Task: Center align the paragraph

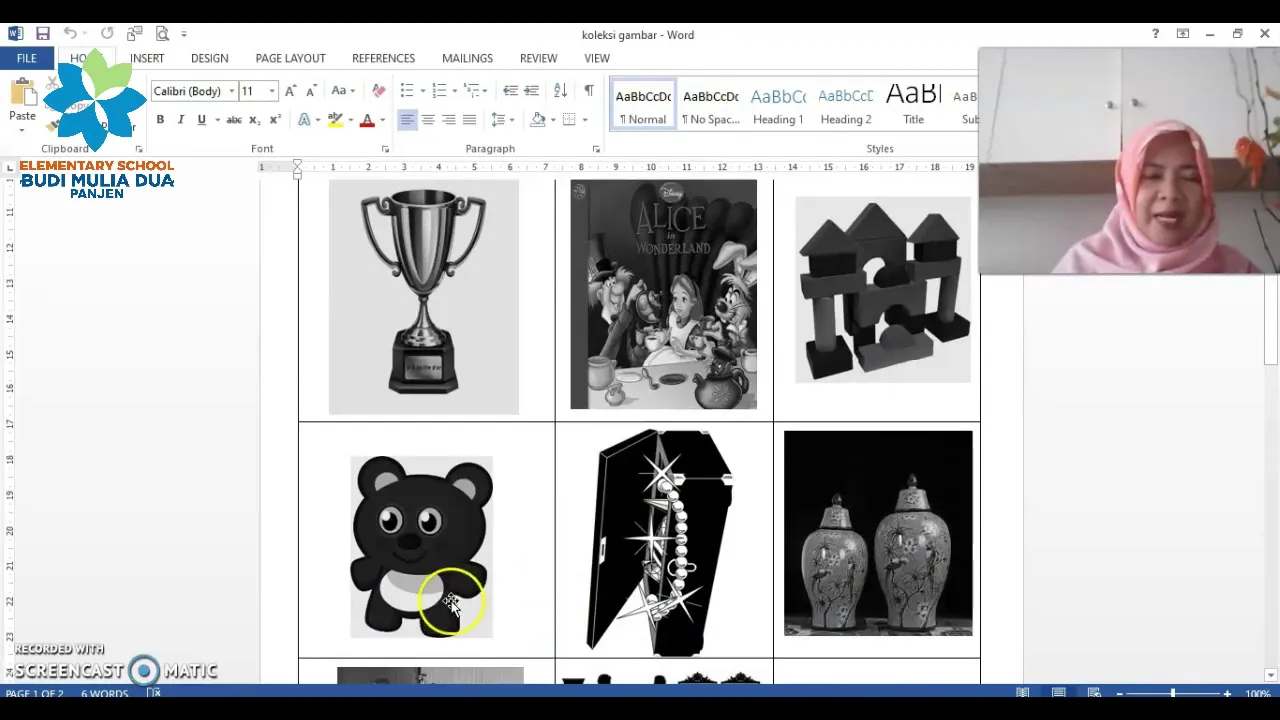Action: [428, 120]
